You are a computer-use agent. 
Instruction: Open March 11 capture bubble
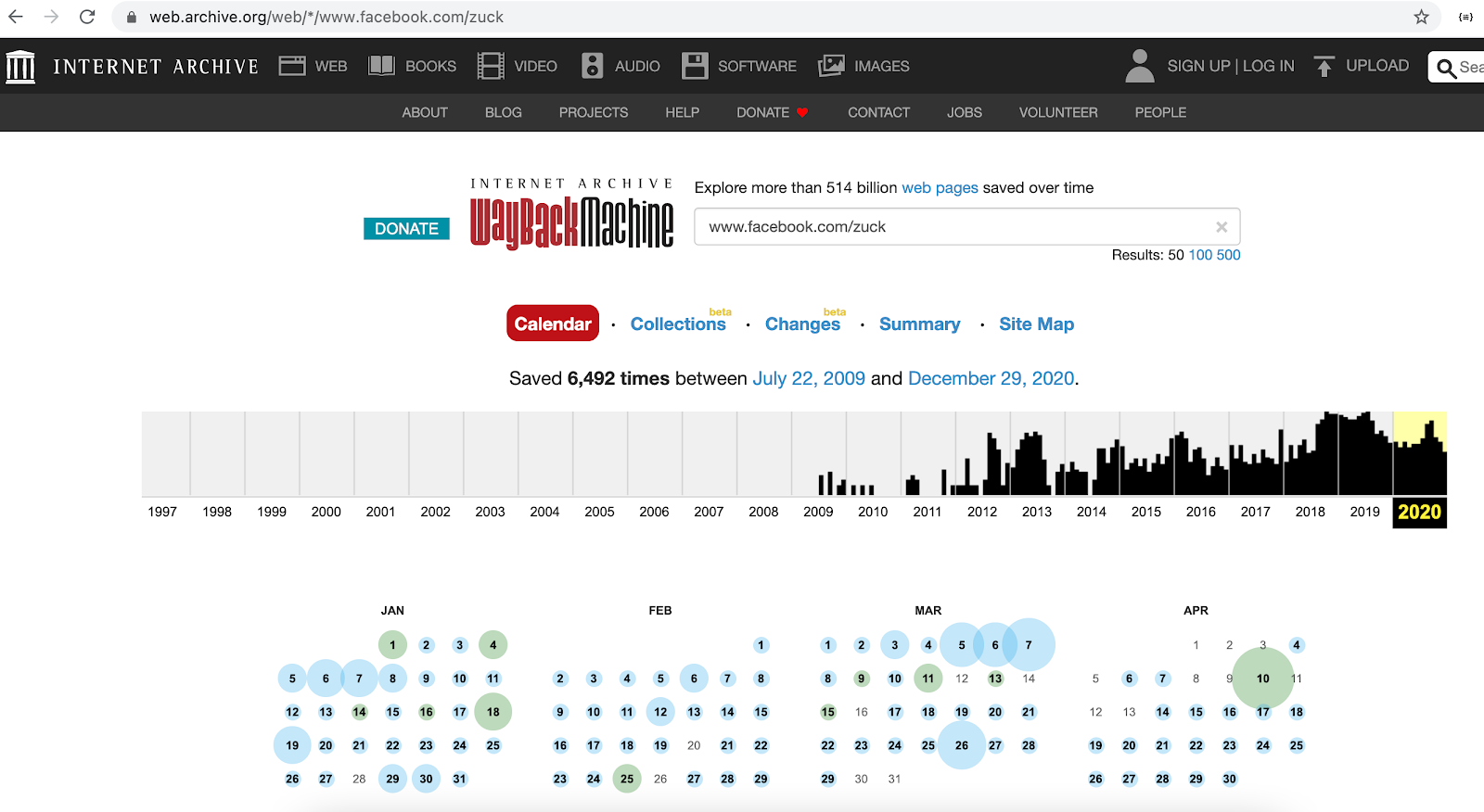[928, 679]
